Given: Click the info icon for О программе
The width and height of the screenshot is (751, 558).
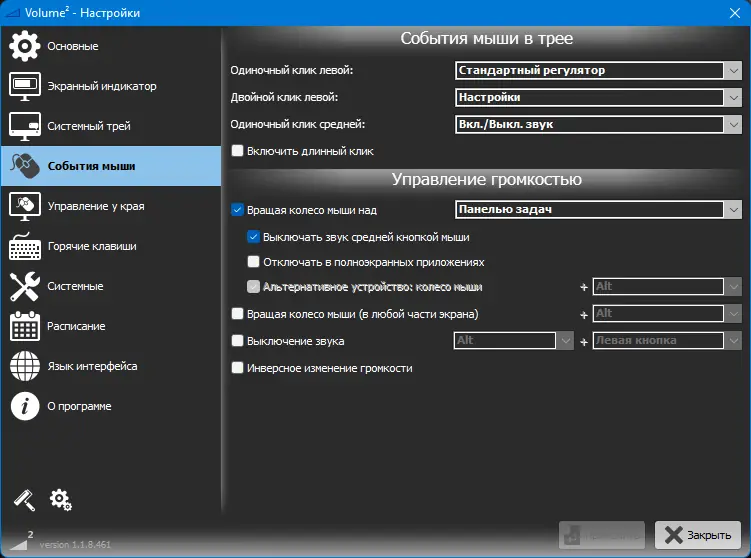Looking at the screenshot, I should [24, 406].
